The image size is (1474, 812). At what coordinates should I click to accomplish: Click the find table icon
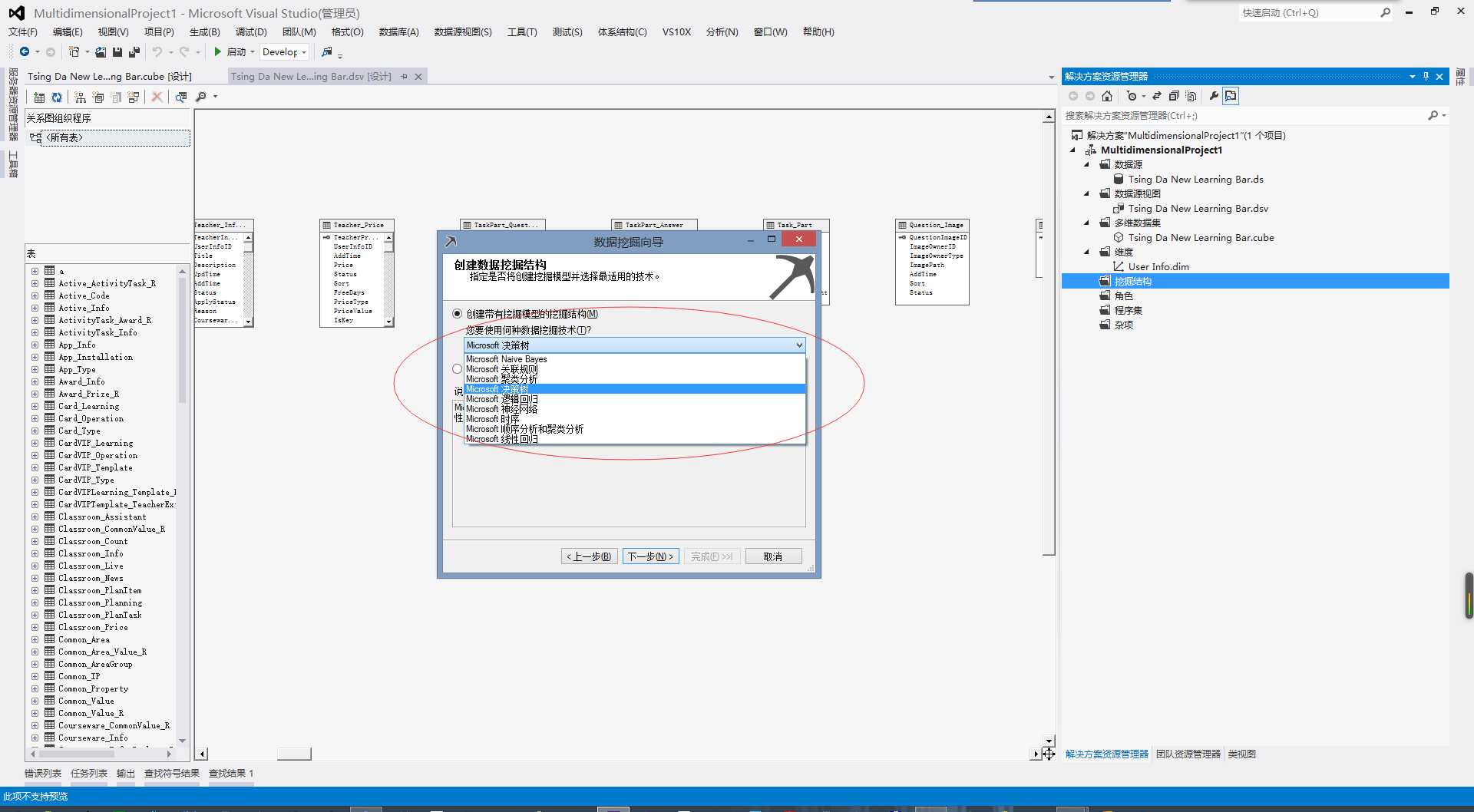pos(181,97)
